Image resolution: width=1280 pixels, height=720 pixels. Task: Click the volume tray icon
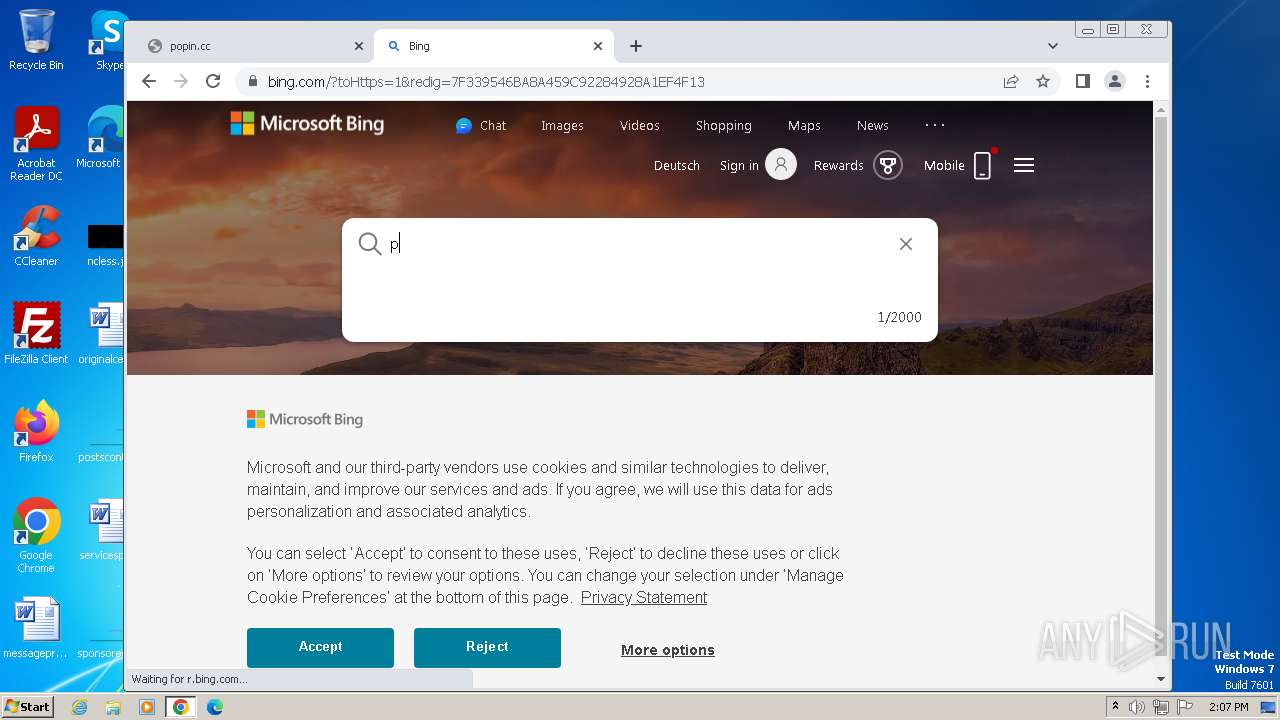coord(1137,707)
